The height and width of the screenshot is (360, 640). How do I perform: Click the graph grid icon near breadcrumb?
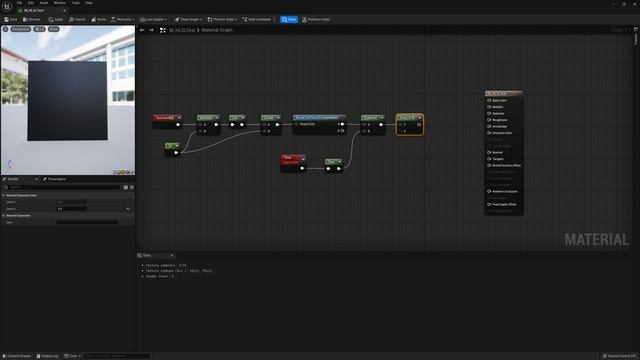click(x=163, y=30)
